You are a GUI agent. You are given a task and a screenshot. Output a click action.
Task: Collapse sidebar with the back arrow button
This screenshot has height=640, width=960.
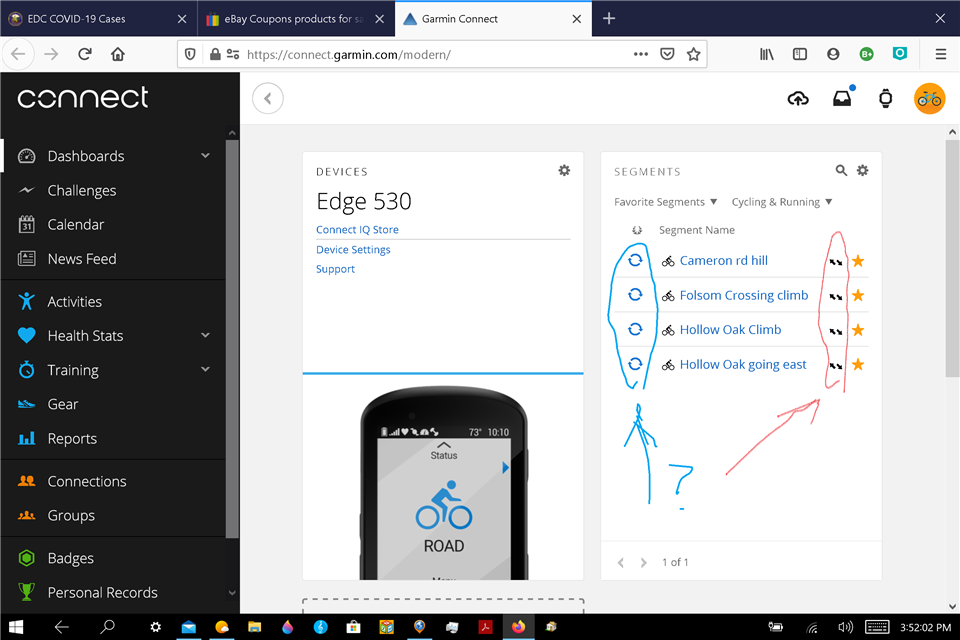point(268,99)
